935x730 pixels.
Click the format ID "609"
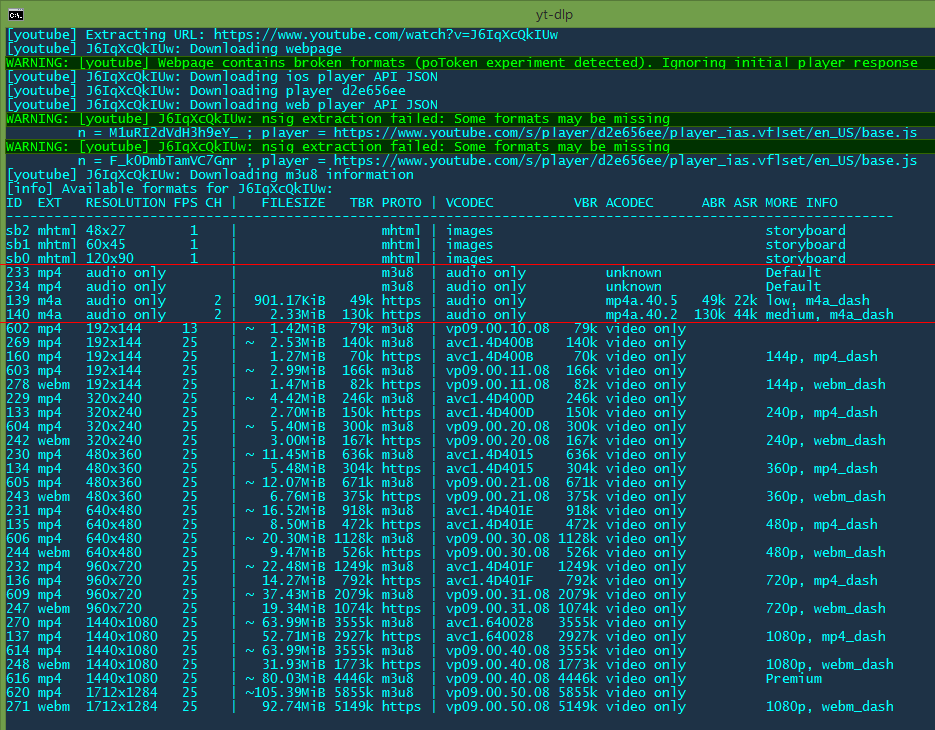coord(18,595)
